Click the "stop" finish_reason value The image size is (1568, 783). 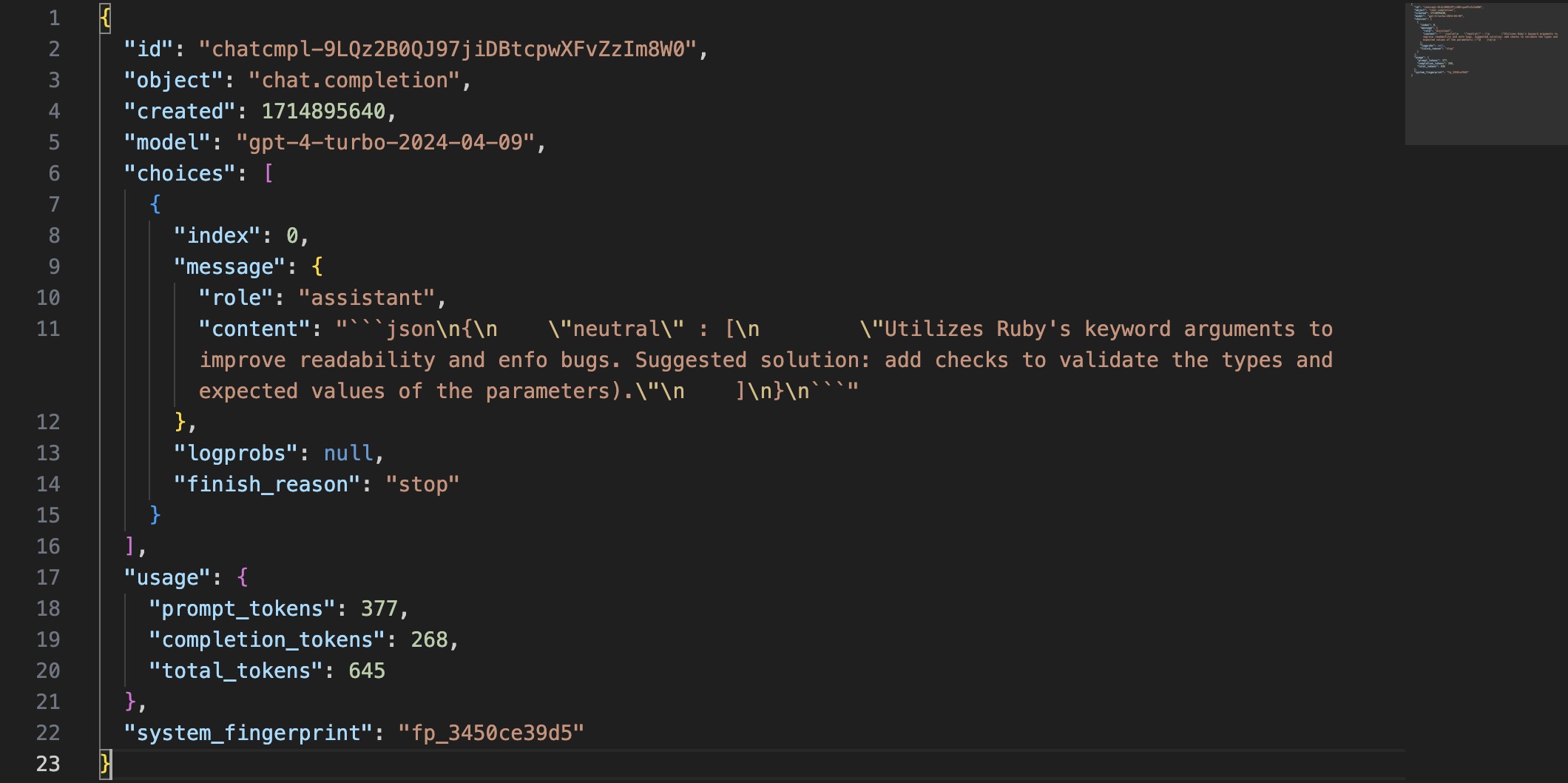tap(422, 484)
